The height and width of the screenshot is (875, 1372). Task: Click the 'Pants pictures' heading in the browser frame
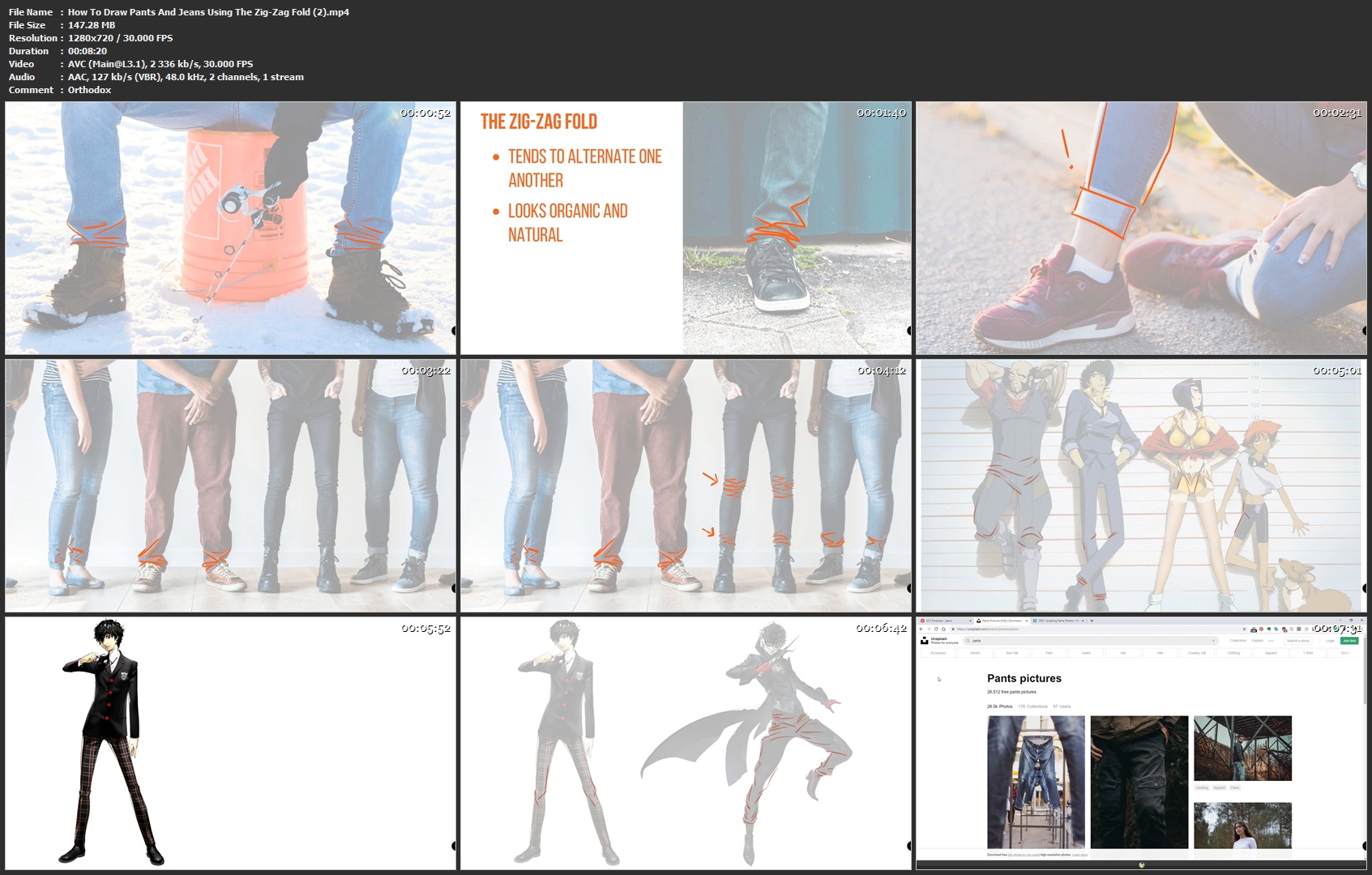1024,678
